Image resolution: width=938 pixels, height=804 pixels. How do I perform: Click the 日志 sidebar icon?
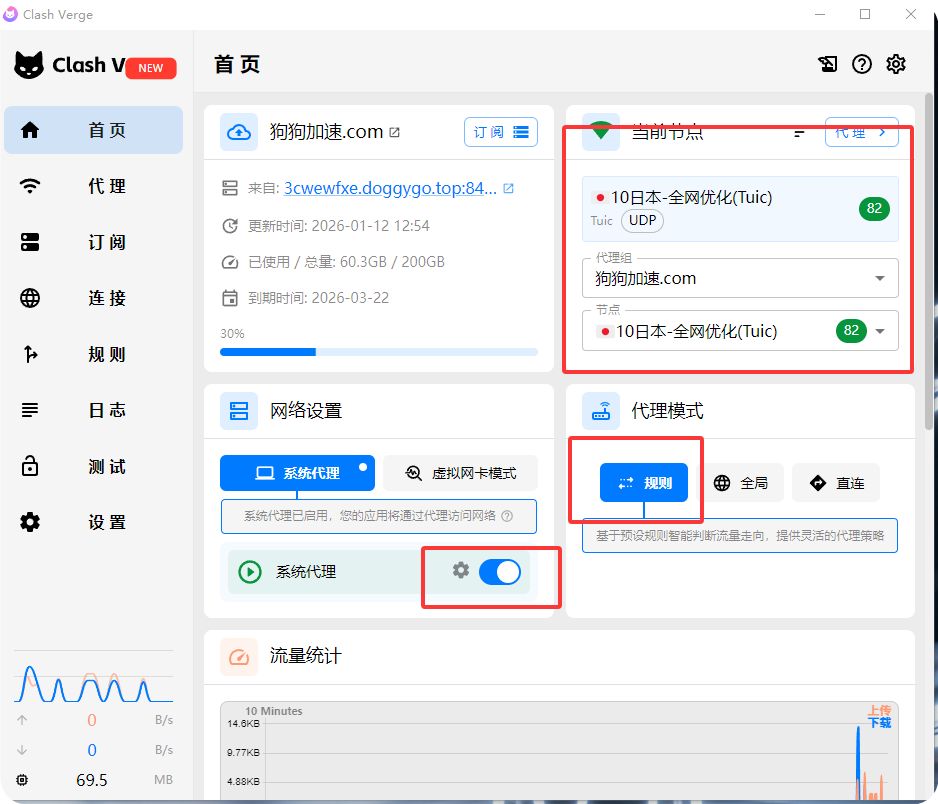30,410
